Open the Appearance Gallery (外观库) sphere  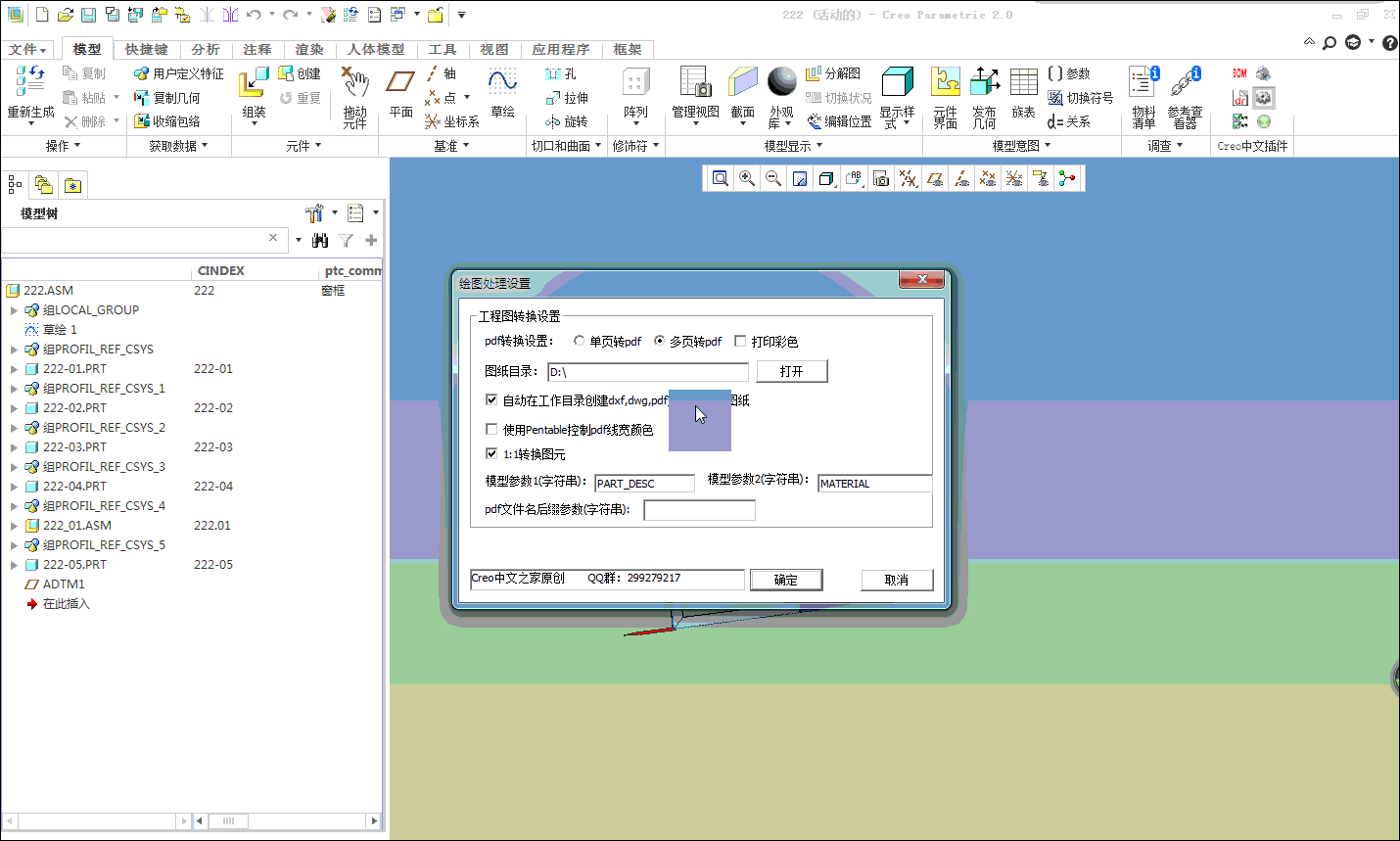781,82
